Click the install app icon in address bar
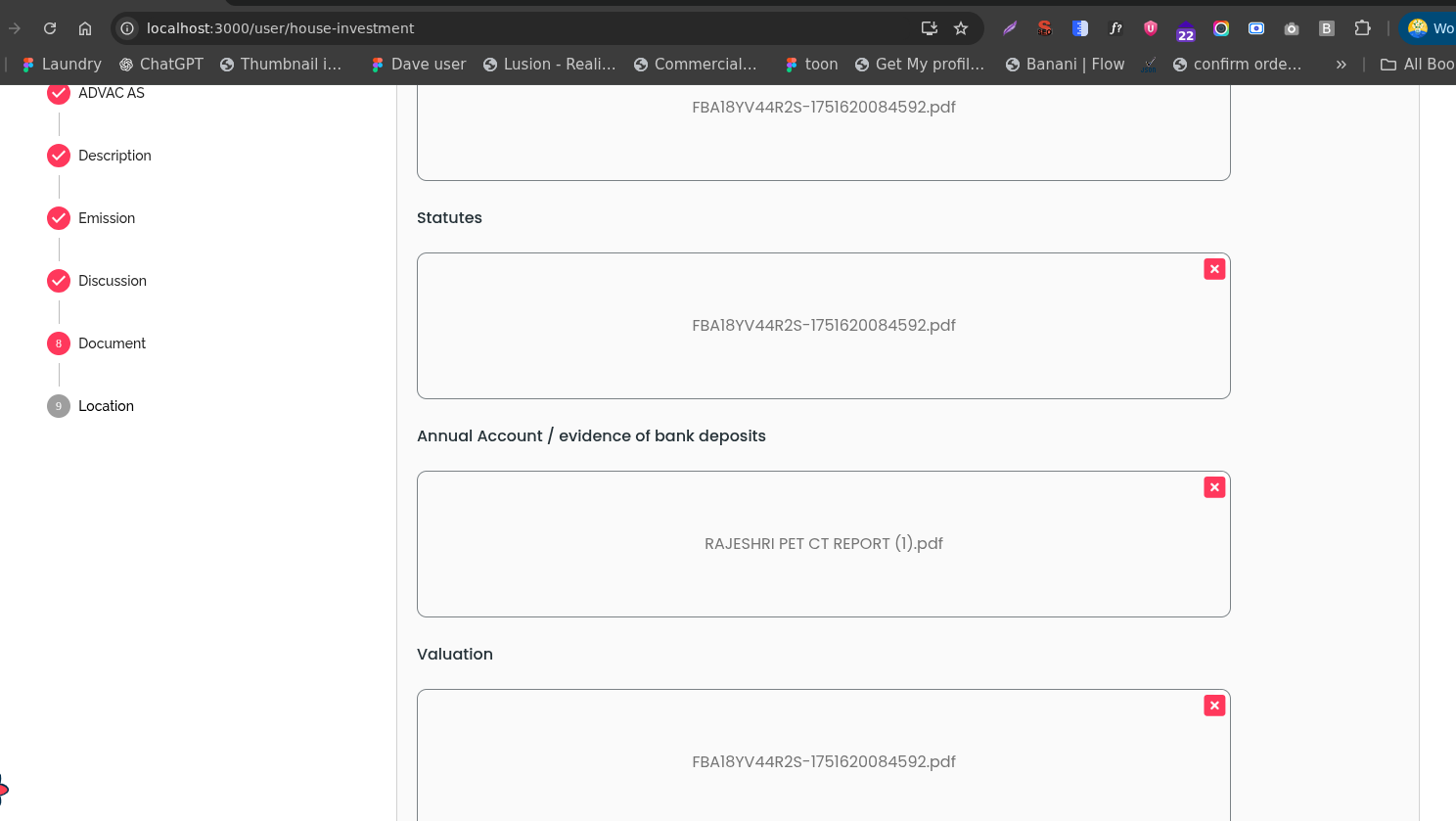 coord(929,28)
